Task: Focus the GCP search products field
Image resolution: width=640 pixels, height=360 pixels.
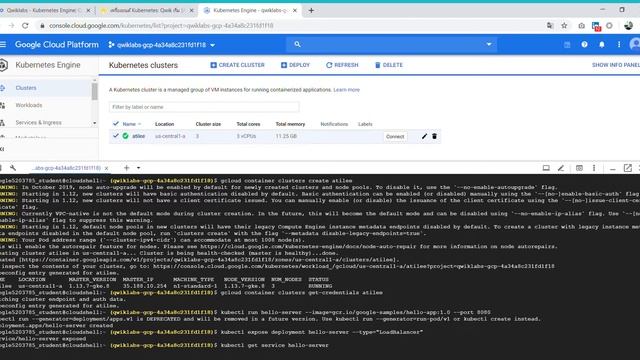Action: pyautogui.click(x=392, y=44)
